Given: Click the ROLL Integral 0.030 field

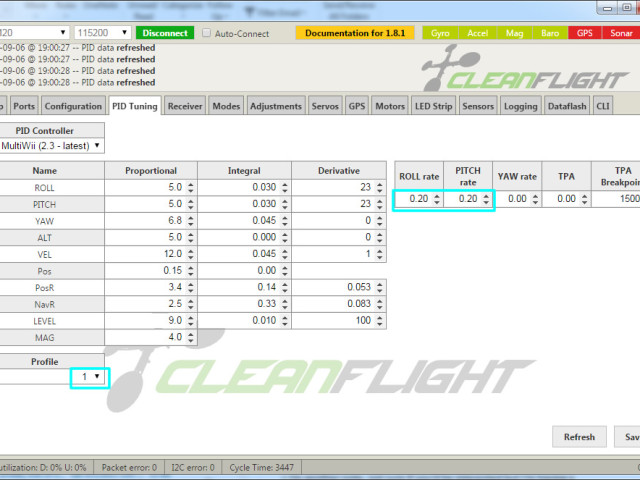Looking at the screenshot, I should click(x=244, y=188).
